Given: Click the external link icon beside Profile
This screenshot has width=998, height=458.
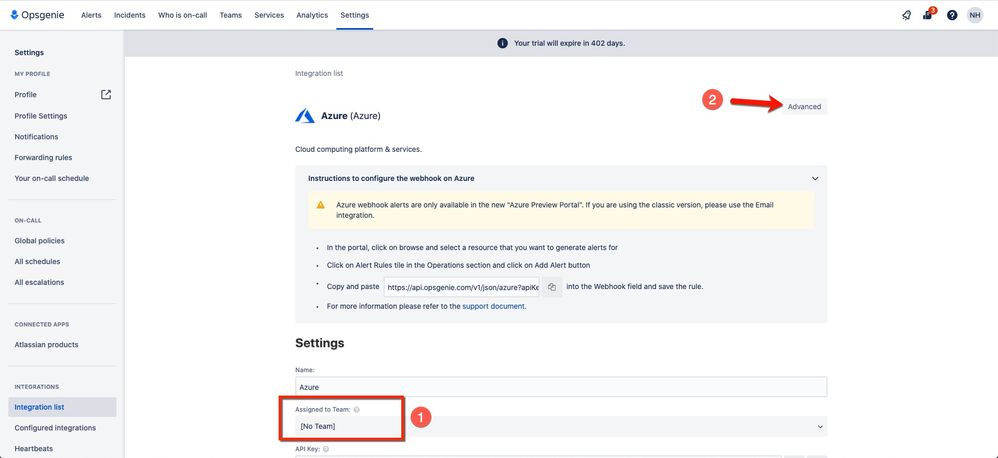Looking at the screenshot, I should point(106,94).
